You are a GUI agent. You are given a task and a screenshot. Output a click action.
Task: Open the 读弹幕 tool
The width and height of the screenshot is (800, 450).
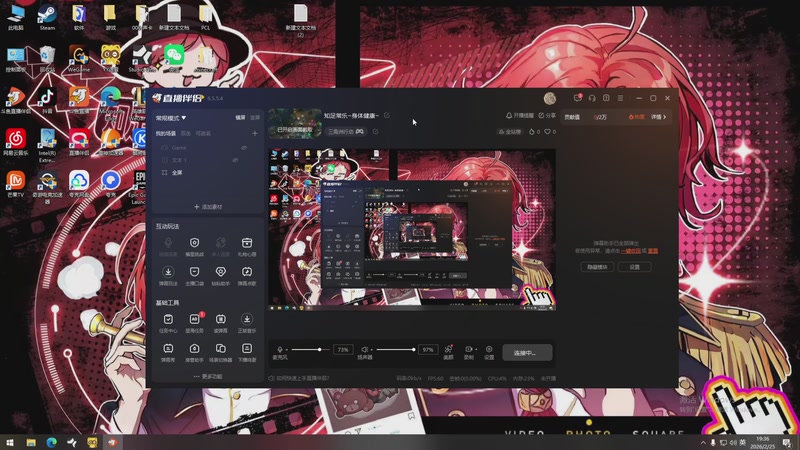tap(220, 323)
